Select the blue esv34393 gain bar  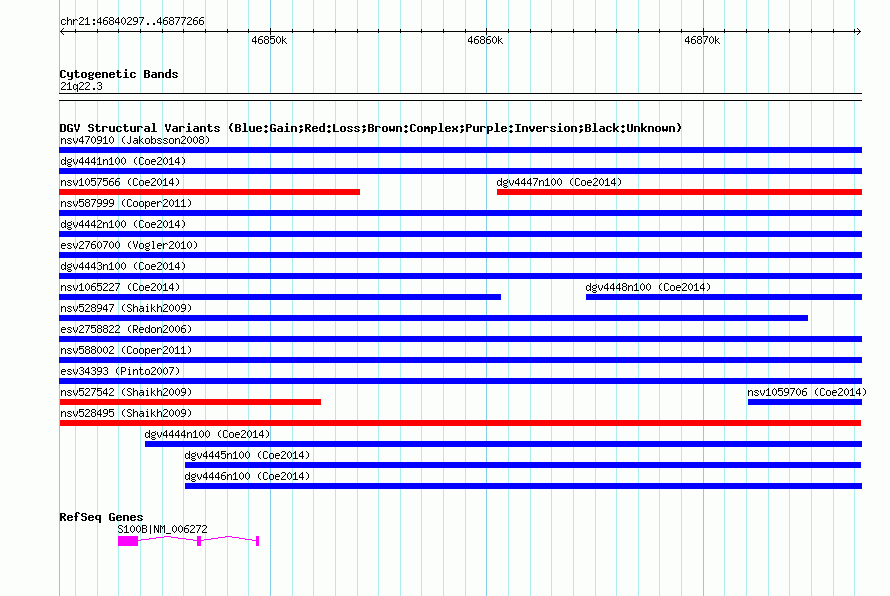tap(460, 381)
